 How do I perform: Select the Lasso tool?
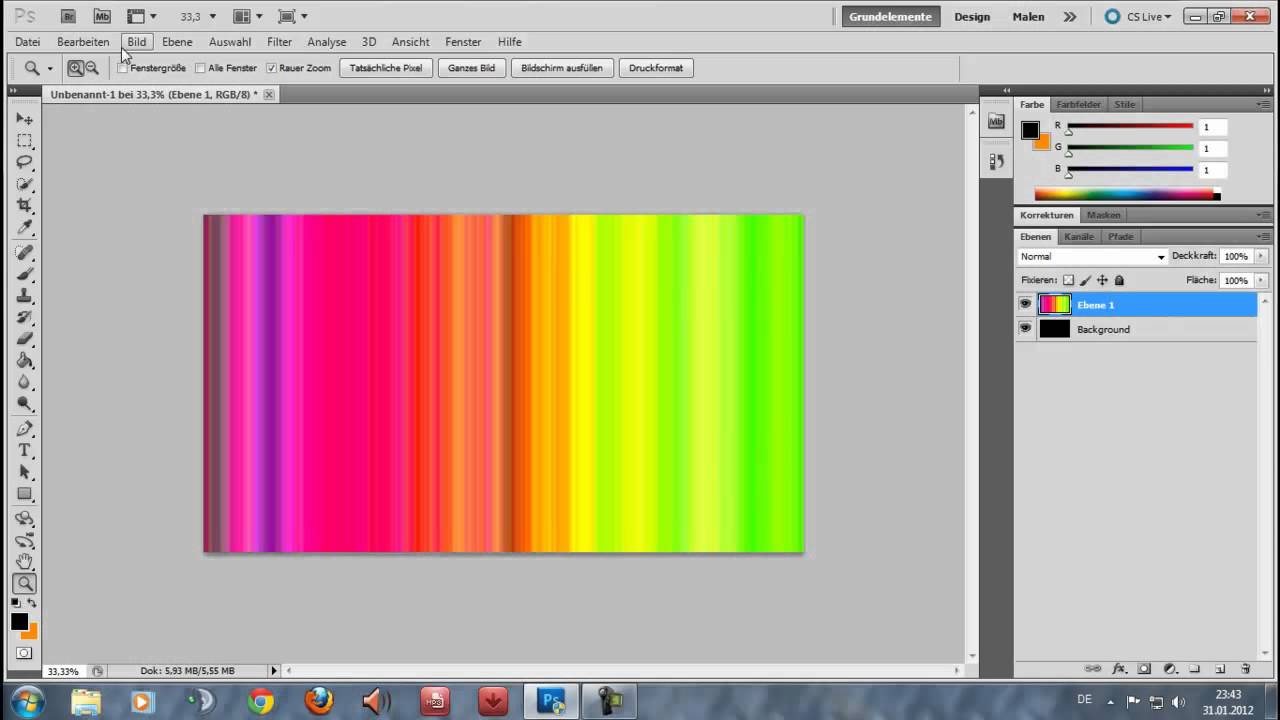[x=25, y=162]
